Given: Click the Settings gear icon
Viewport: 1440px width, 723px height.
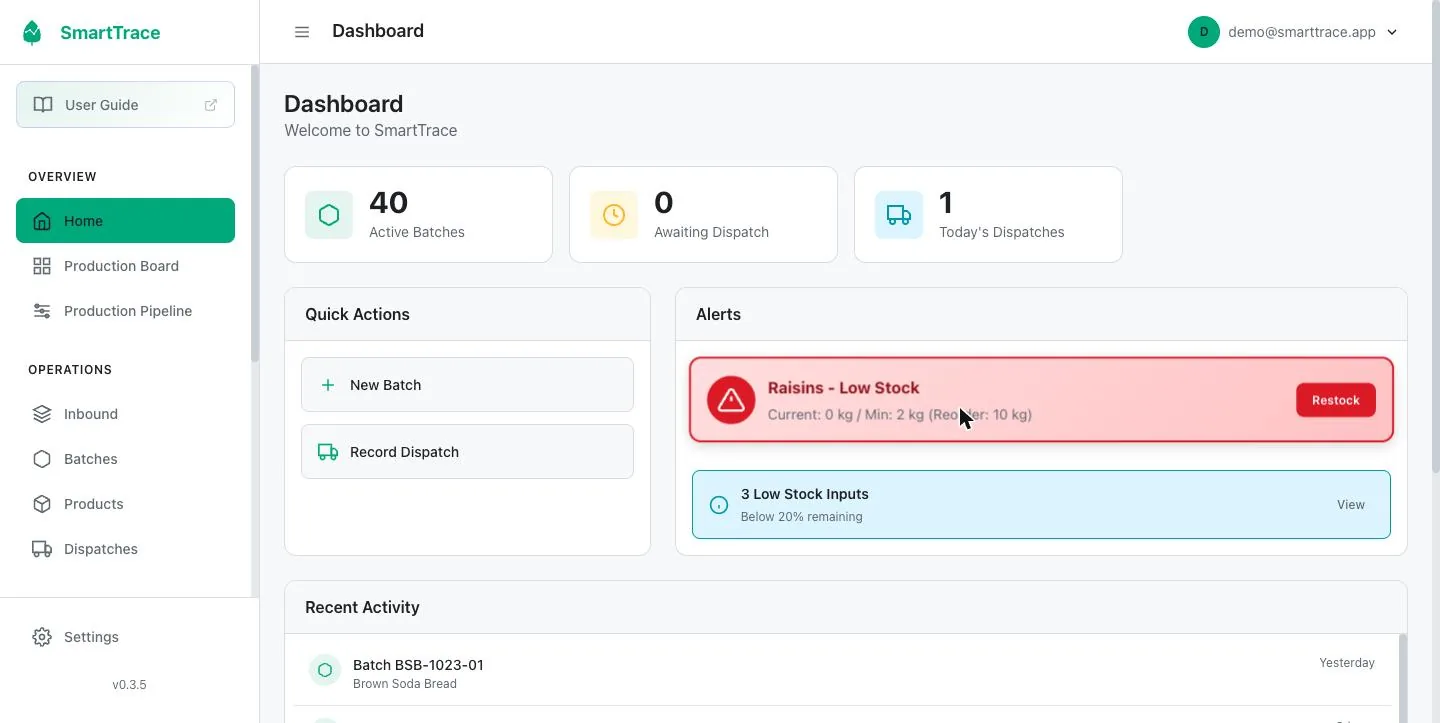Looking at the screenshot, I should 42,637.
